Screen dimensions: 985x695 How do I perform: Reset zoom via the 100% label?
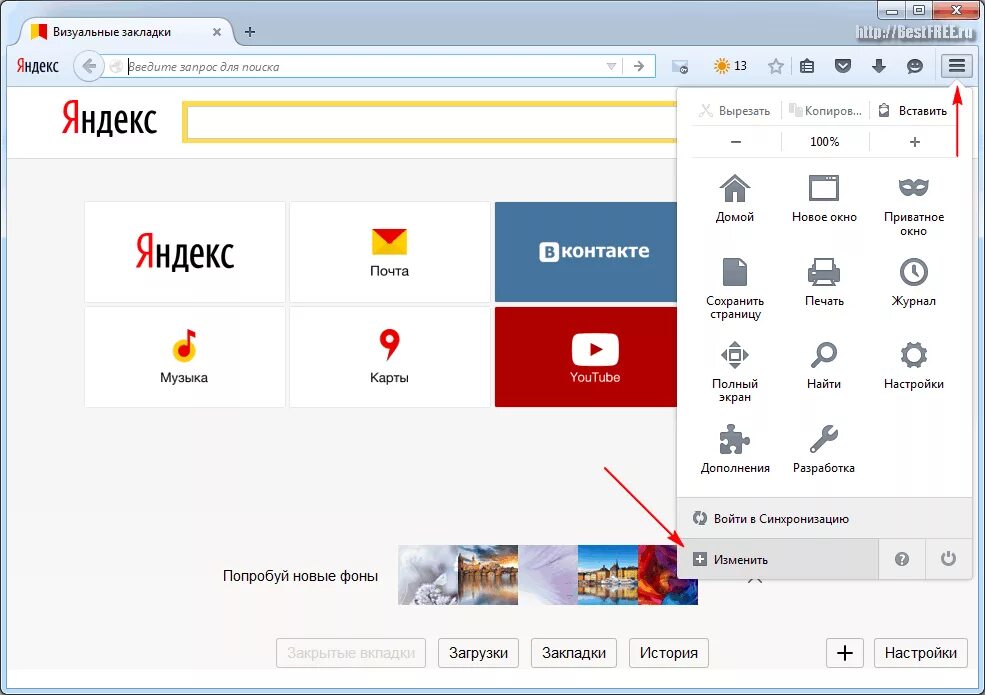(824, 141)
